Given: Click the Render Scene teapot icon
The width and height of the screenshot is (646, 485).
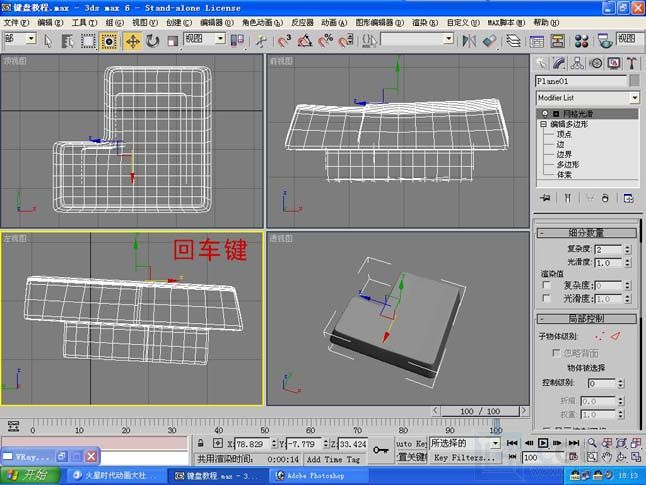Looking at the screenshot, I should 605,41.
